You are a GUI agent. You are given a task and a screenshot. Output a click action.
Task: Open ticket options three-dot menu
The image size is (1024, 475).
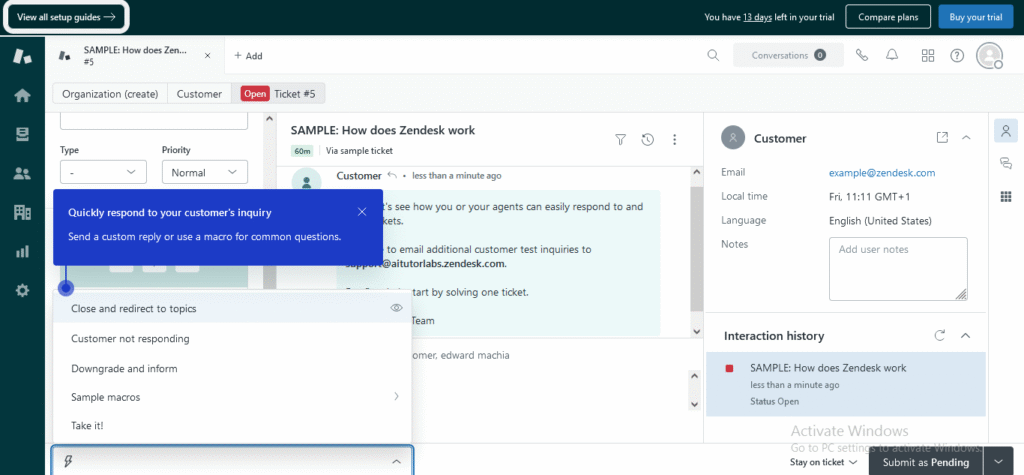point(675,139)
